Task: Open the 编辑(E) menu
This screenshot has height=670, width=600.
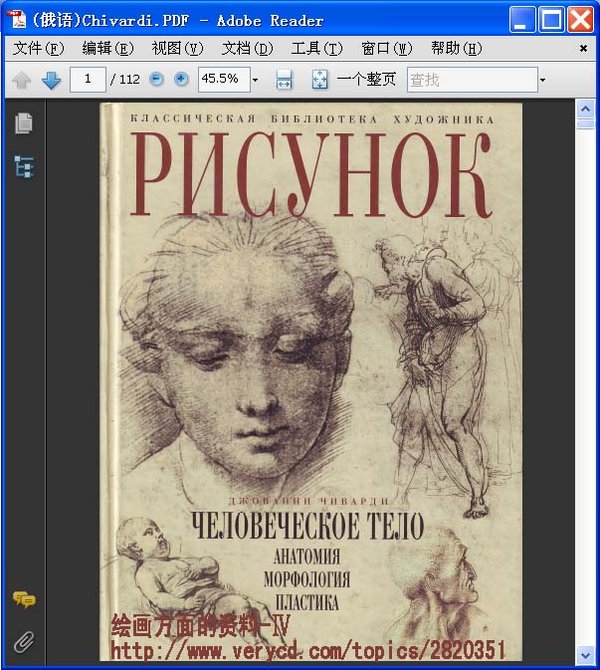Action: [108, 48]
